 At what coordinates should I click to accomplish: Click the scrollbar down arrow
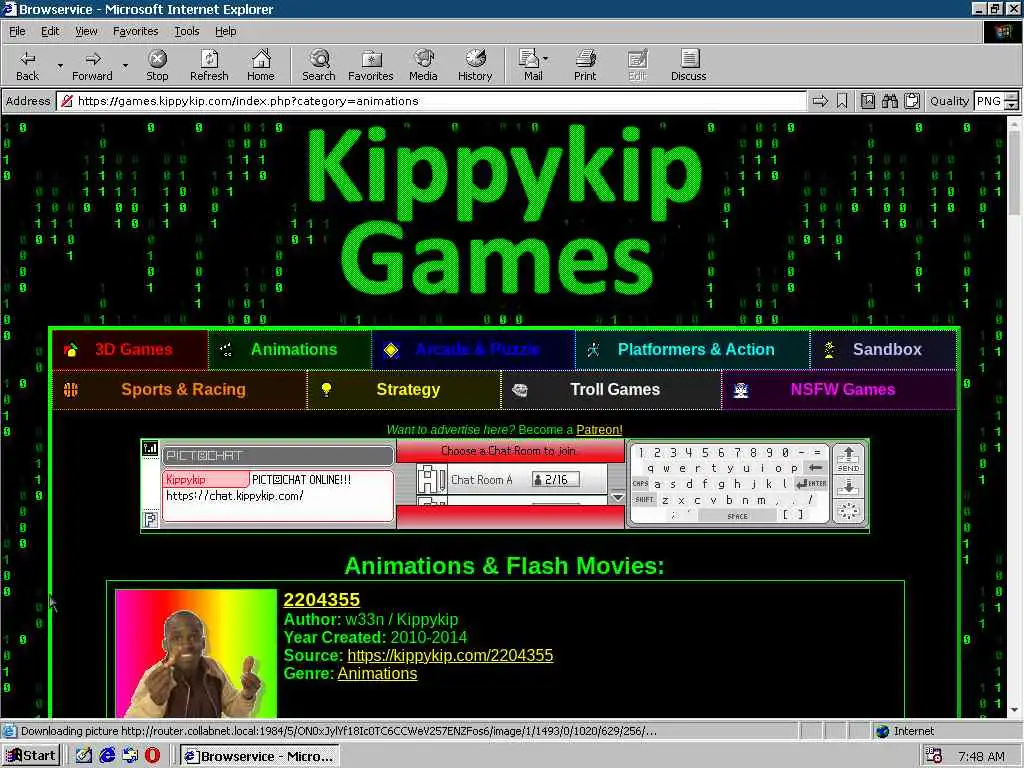coord(1014,710)
